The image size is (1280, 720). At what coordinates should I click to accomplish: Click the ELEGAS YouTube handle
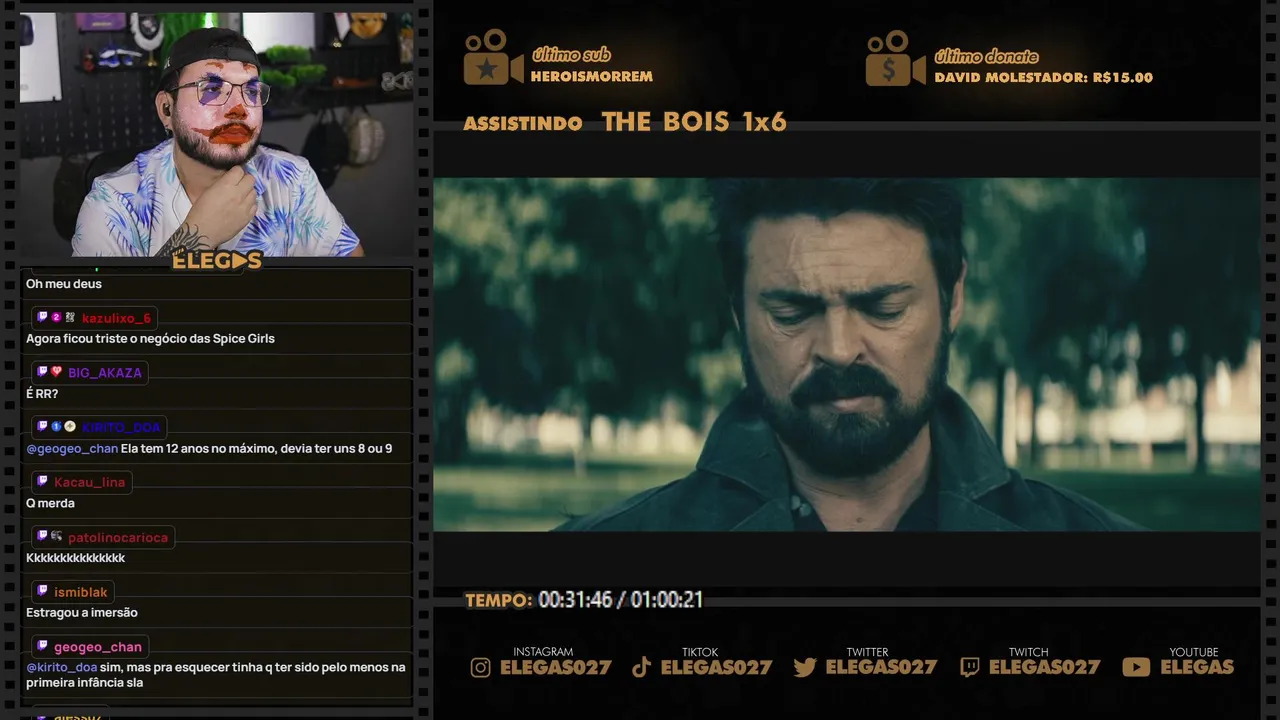[1197, 667]
